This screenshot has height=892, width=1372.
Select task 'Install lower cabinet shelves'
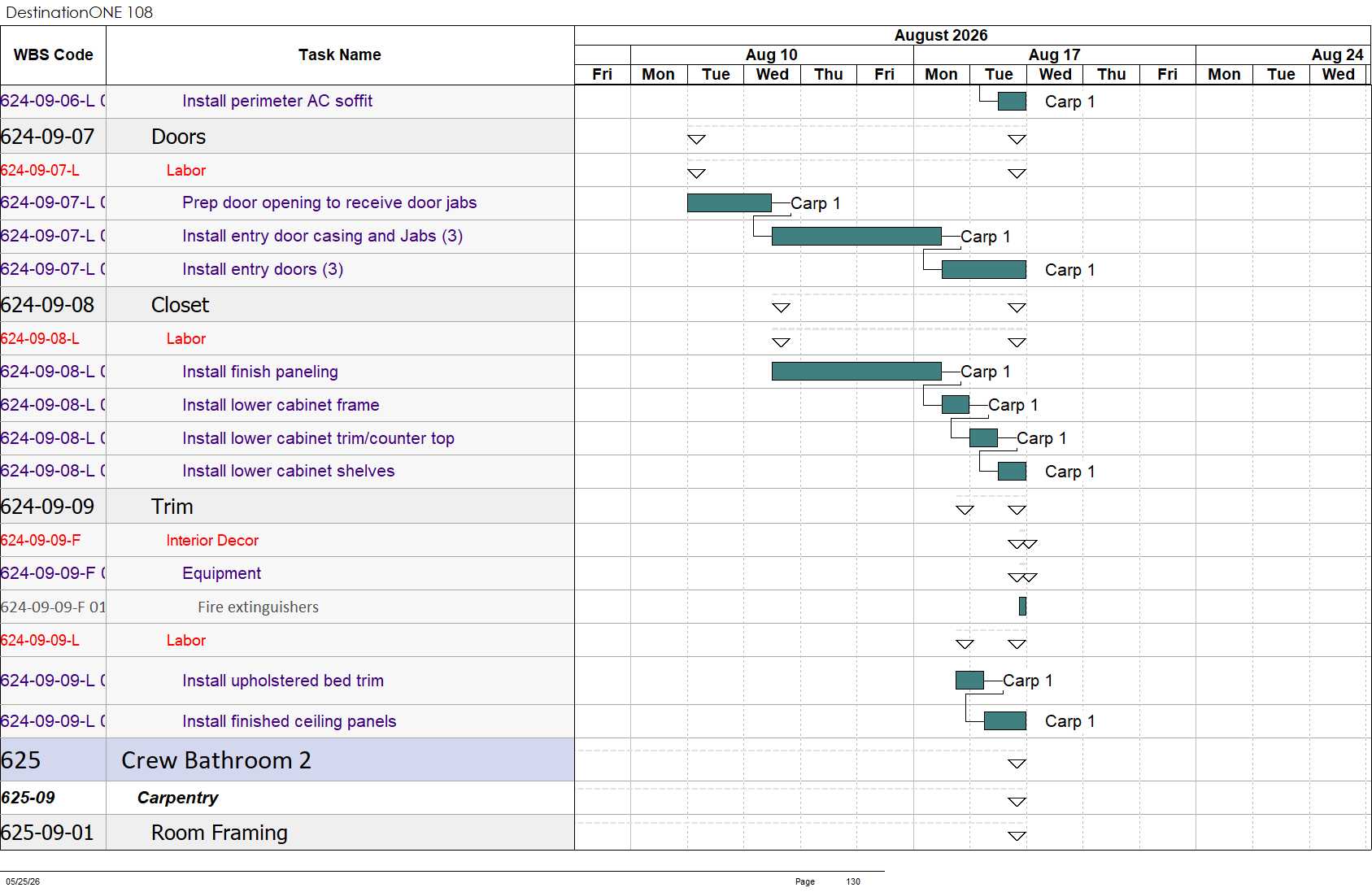tap(289, 471)
